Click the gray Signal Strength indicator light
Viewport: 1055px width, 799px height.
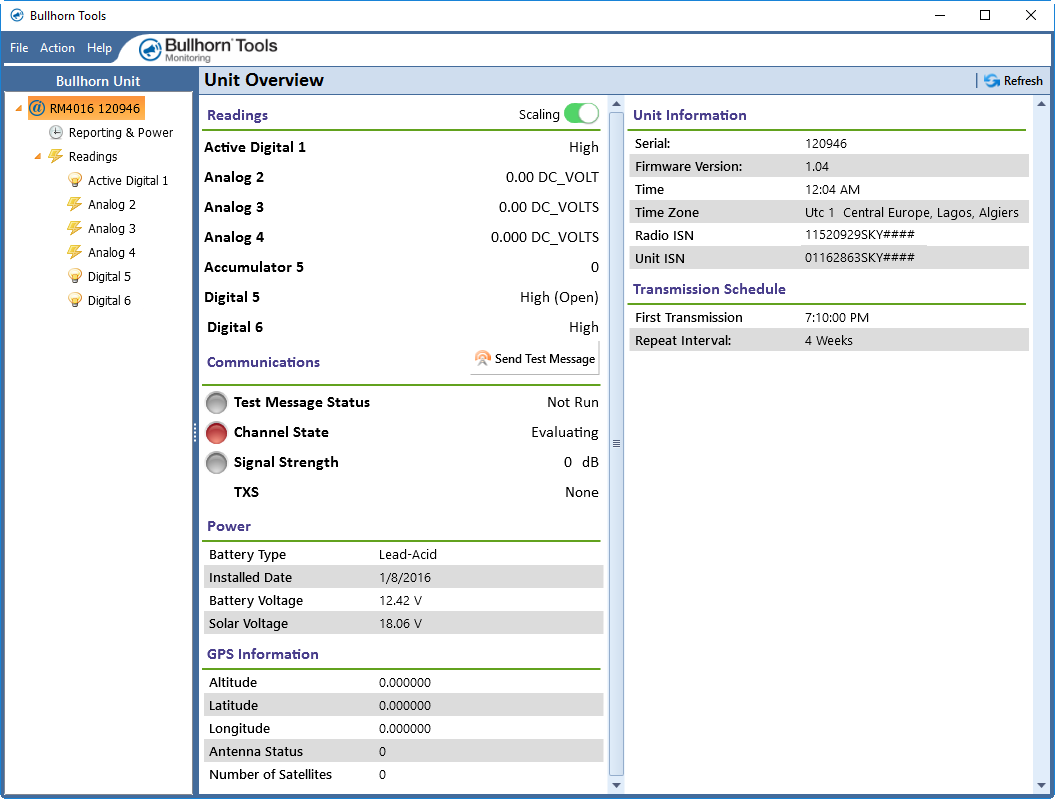216,463
